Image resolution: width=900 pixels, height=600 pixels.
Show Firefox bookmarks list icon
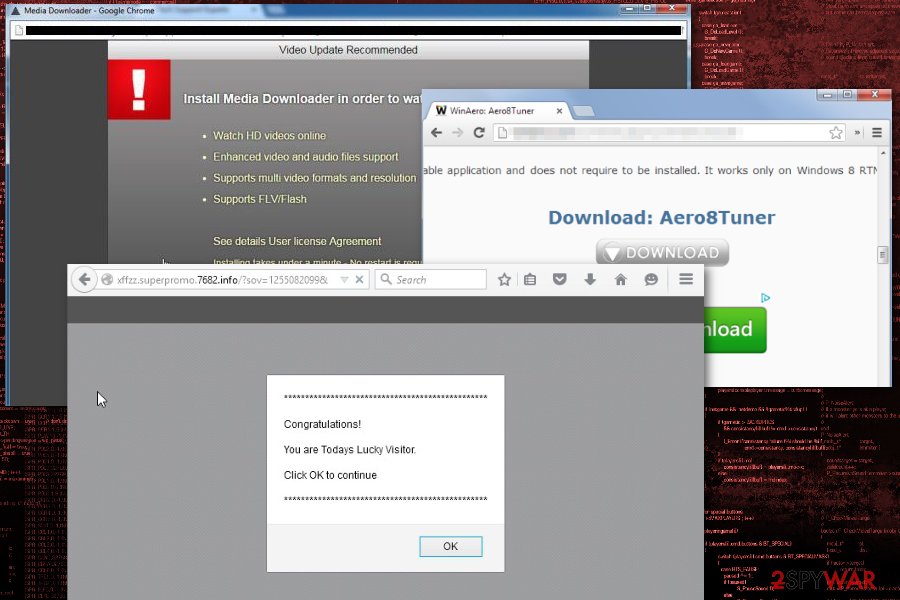[x=530, y=280]
